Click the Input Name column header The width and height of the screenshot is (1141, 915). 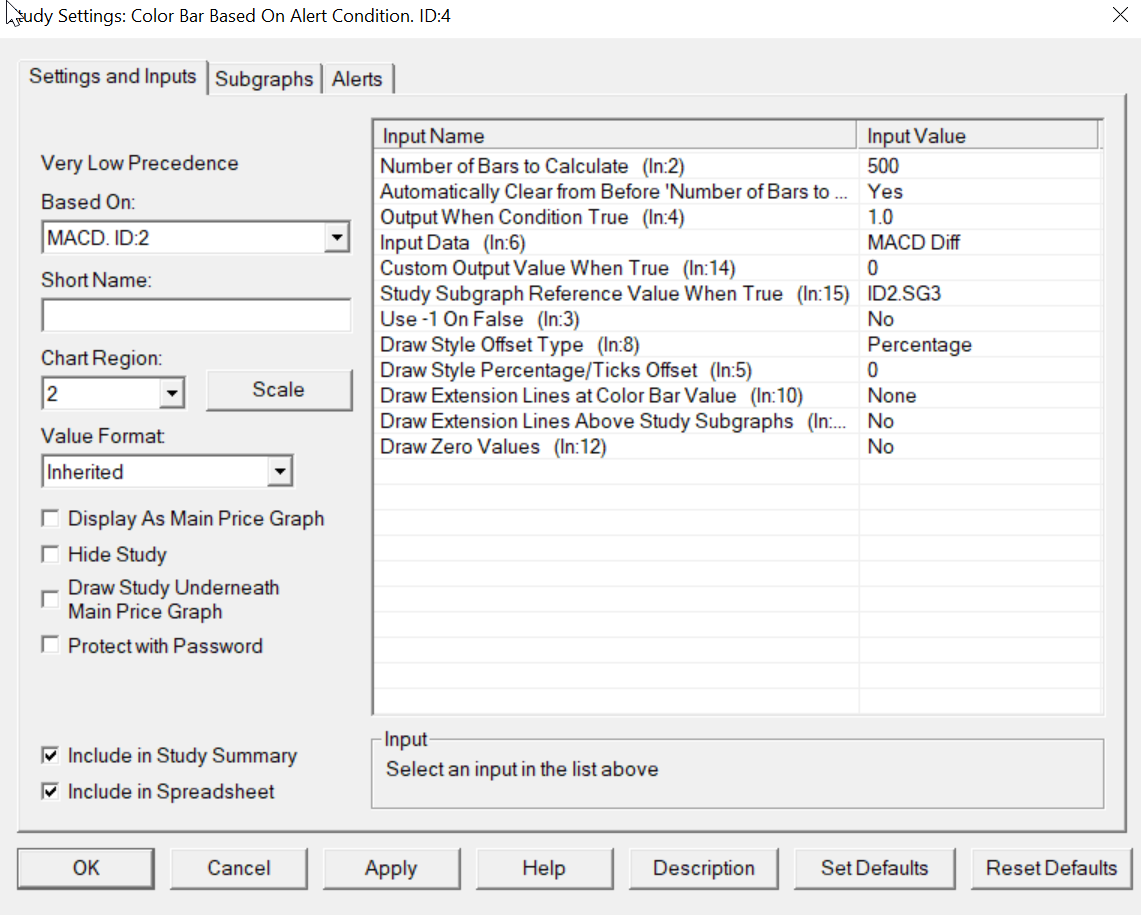(x=616, y=136)
